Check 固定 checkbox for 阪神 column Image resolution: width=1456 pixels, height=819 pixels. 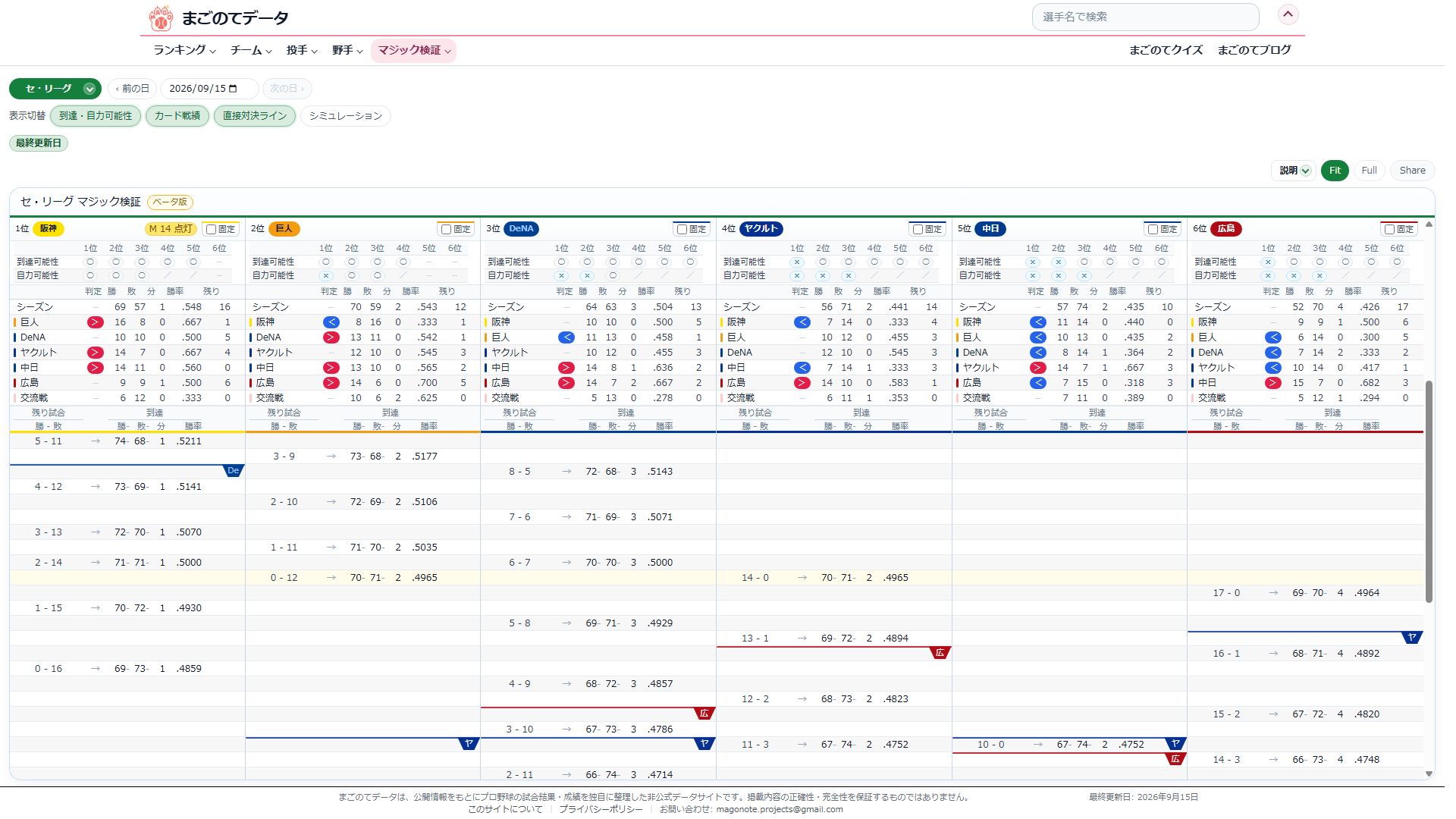(212, 229)
